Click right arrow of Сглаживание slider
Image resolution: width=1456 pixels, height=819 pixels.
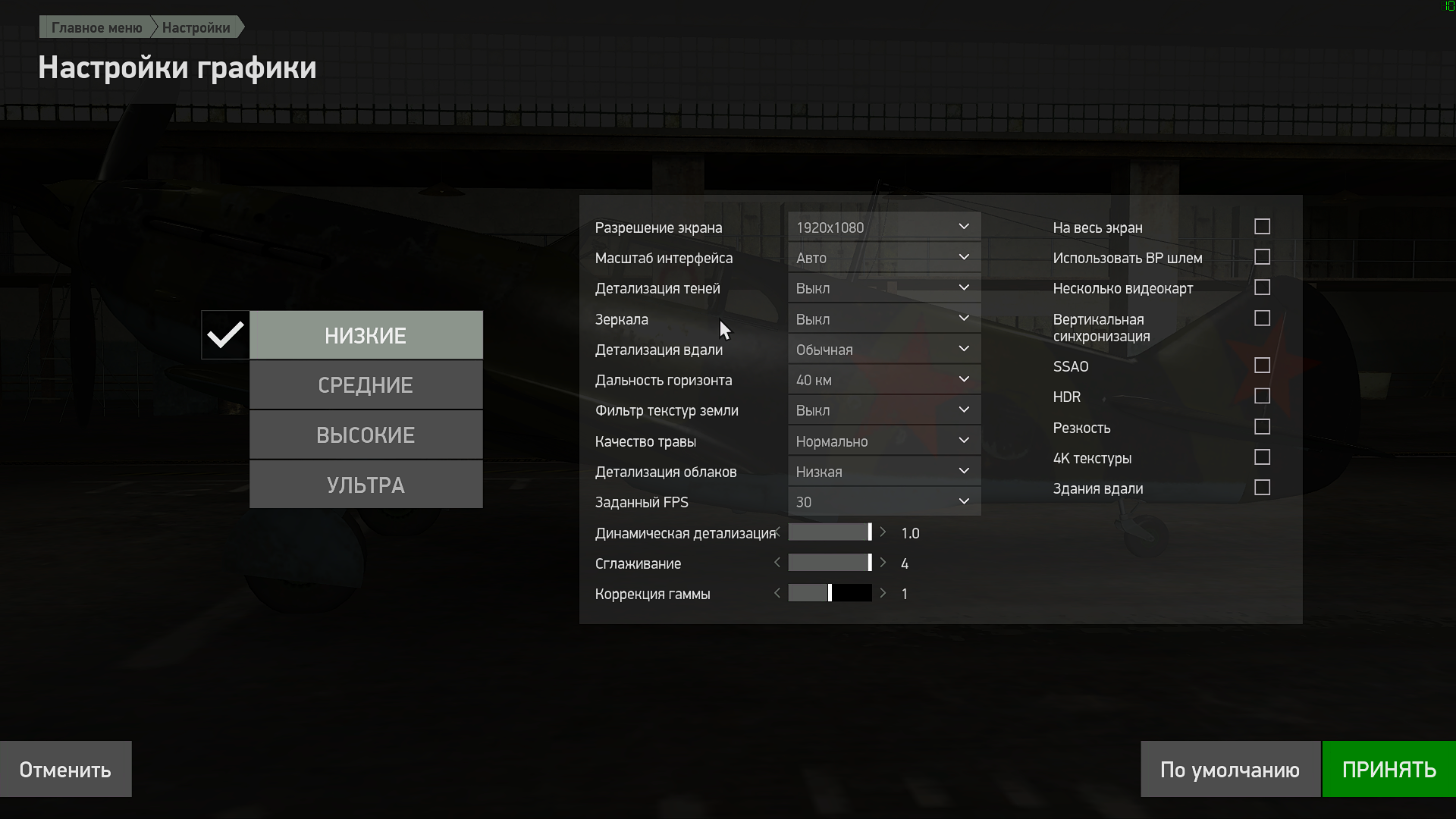point(883,563)
